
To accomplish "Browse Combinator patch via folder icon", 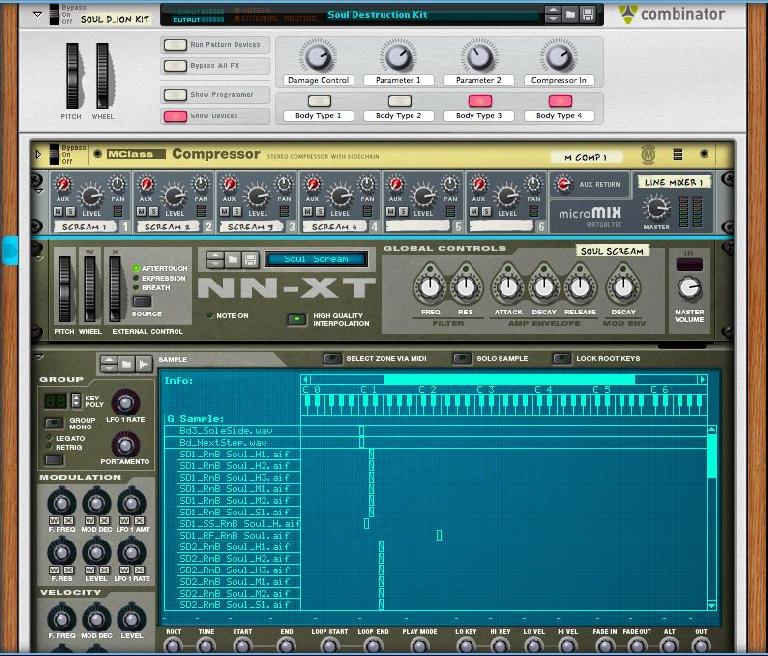I will (571, 15).
